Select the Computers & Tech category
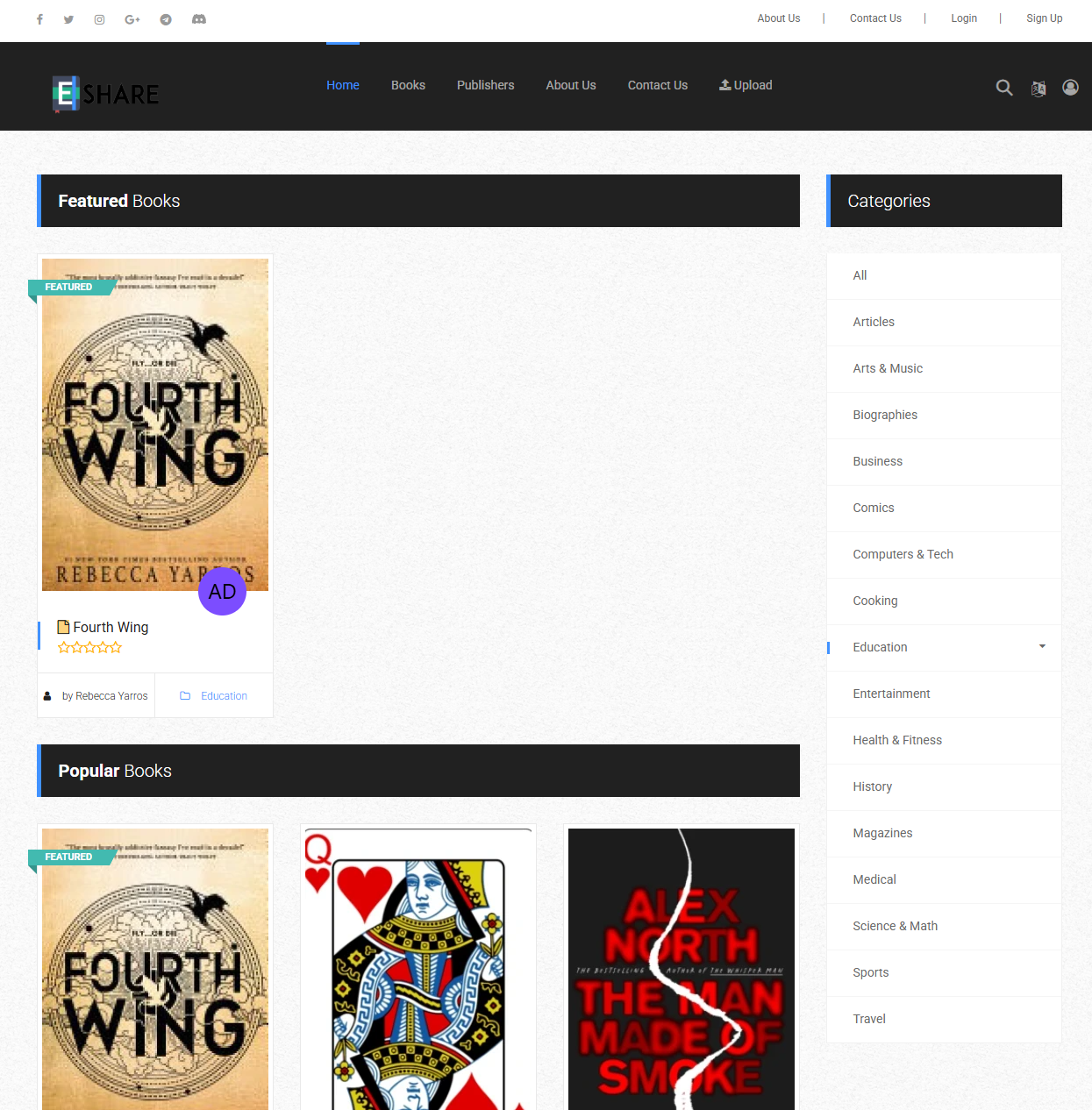 click(944, 554)
